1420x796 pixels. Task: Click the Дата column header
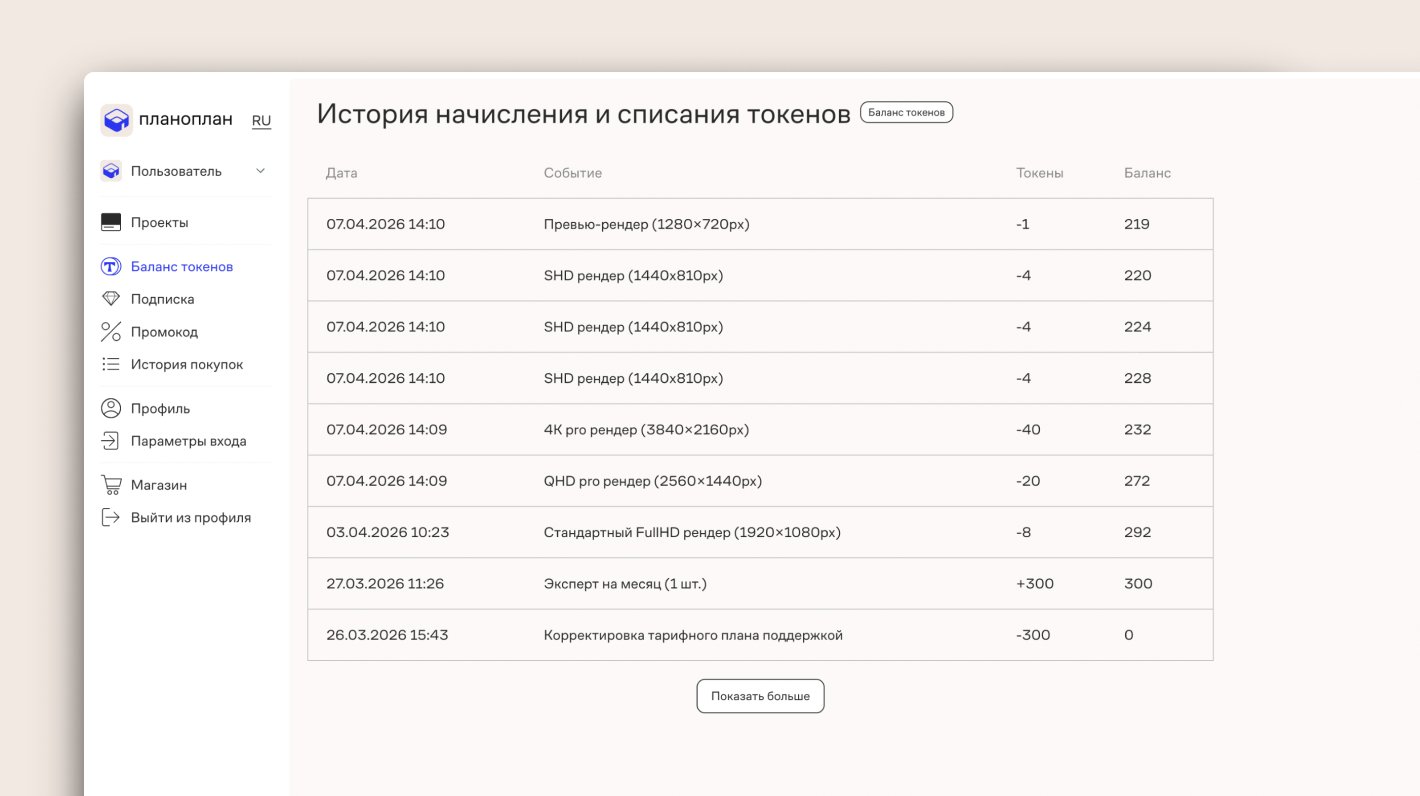tap(340, 172)
